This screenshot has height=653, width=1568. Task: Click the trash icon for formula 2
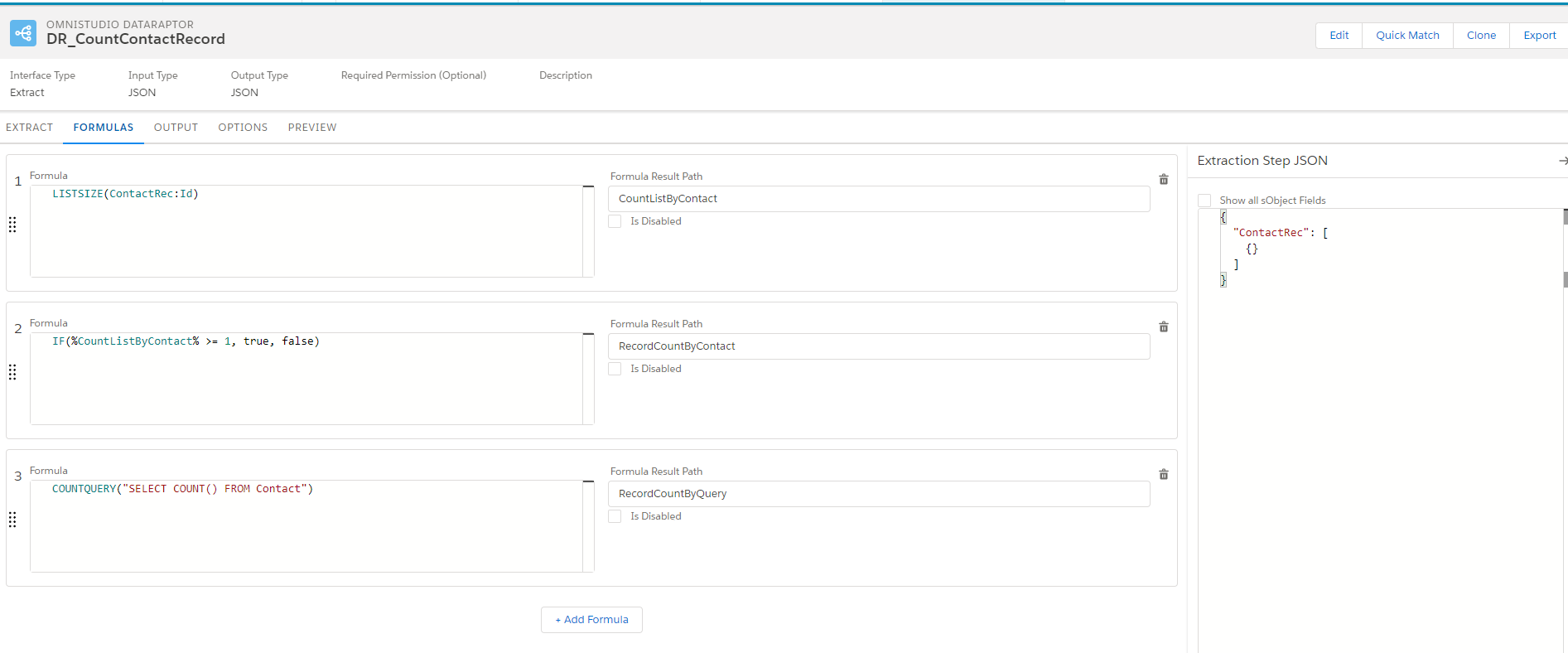(1163, 327)
